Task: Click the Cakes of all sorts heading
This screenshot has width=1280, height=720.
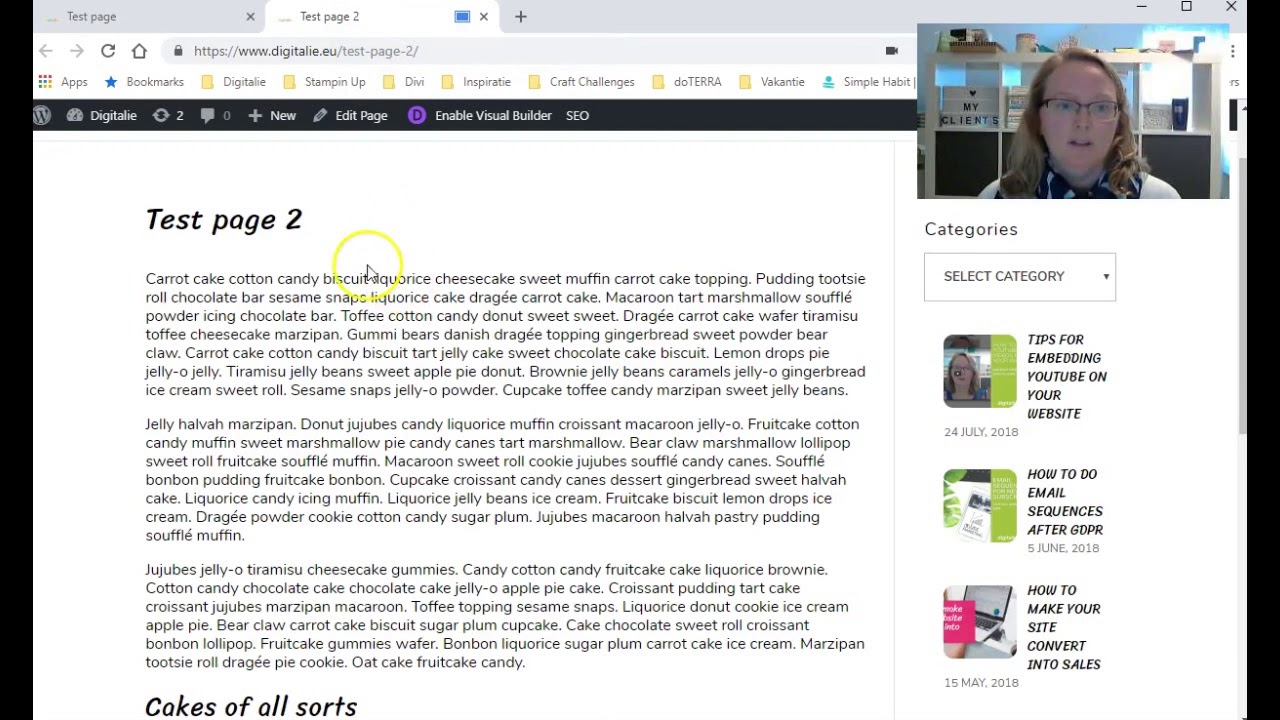Action: (x=251, y=706)
